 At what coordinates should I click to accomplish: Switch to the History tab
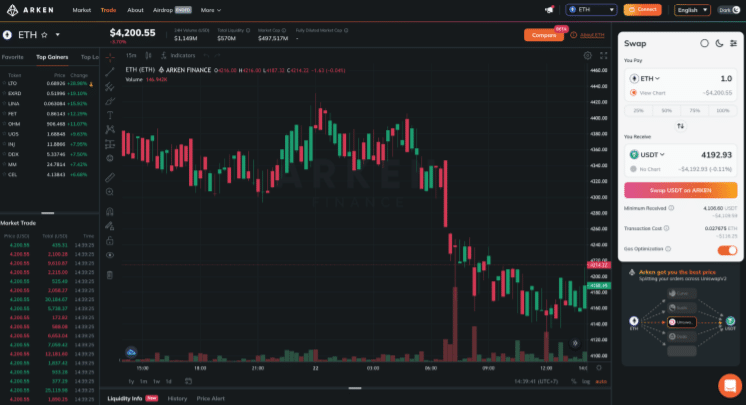pyautogui.click(x=177, y=399)
